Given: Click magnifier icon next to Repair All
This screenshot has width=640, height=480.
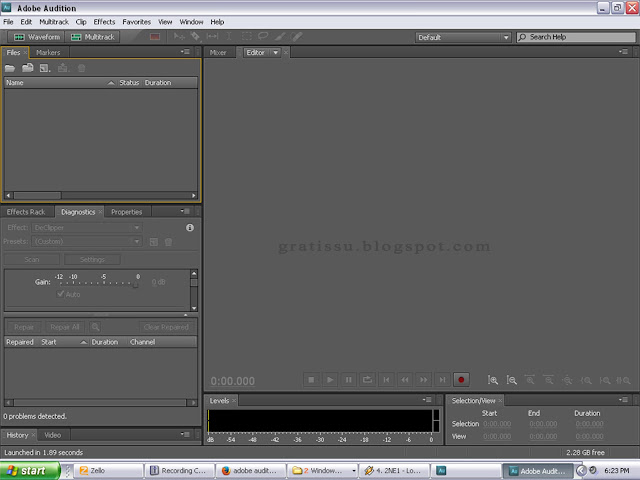Looking at the screenshot, I should coord(95,327).
